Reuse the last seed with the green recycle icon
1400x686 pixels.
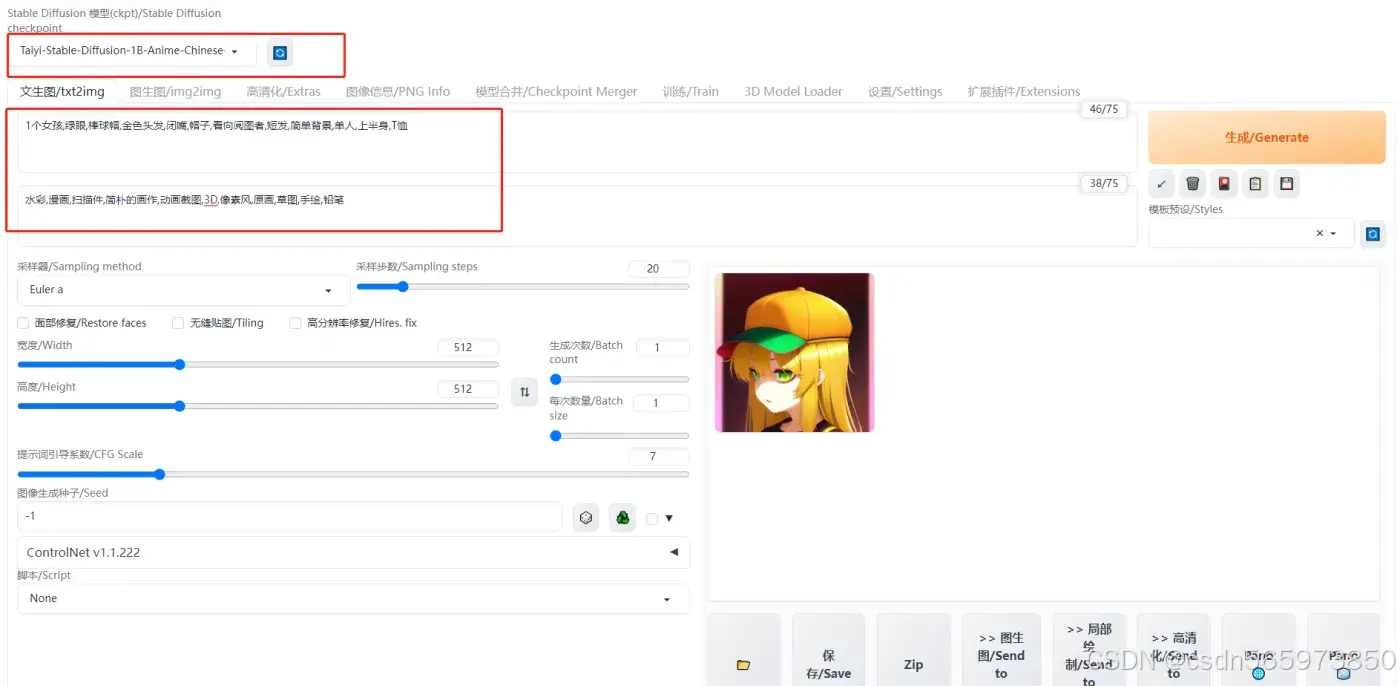pyautogui.click(x=622, y=517)
